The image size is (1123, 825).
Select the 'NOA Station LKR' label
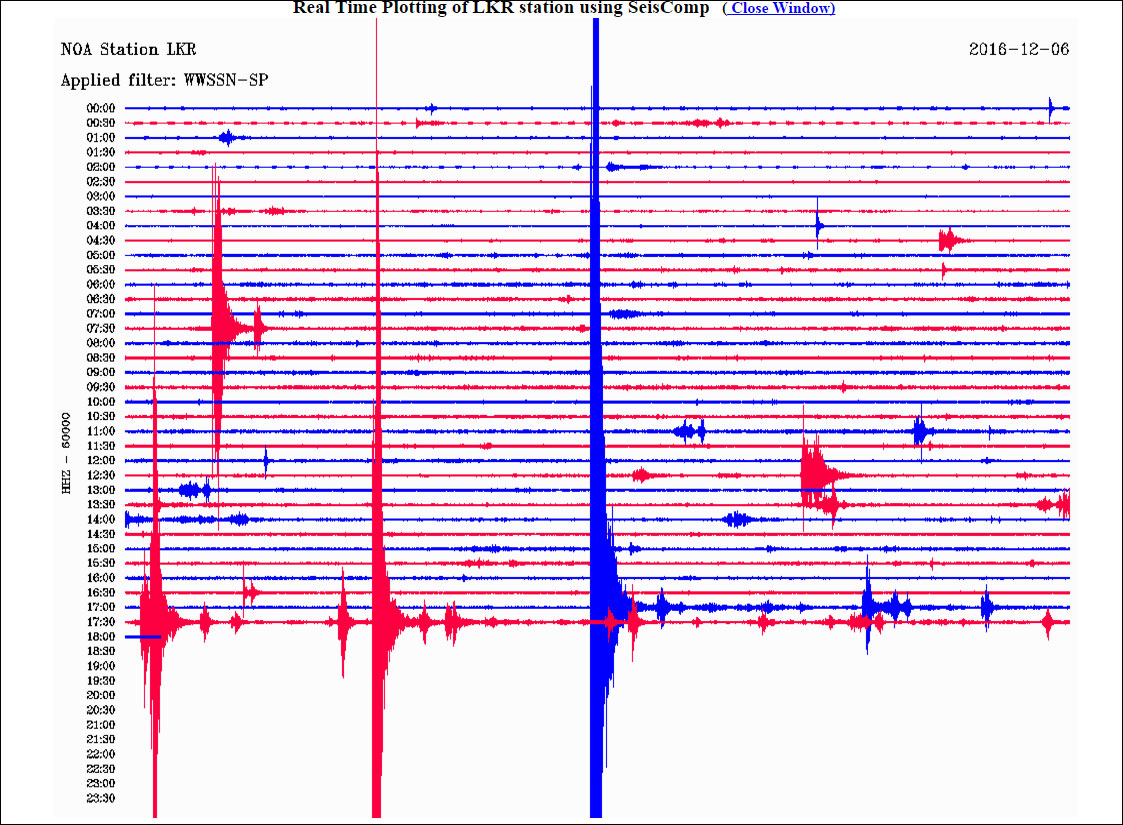[128, 50]
